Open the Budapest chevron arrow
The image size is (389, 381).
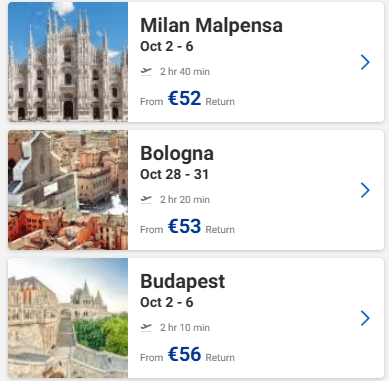[x=365, y=318]
